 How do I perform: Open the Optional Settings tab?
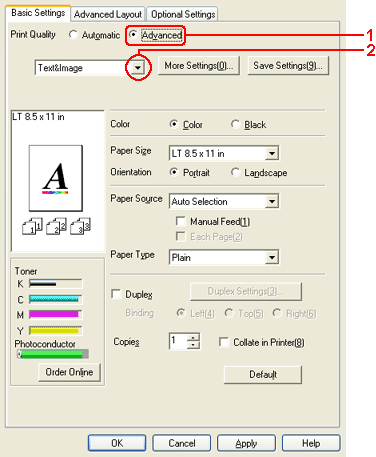[183, 14]
